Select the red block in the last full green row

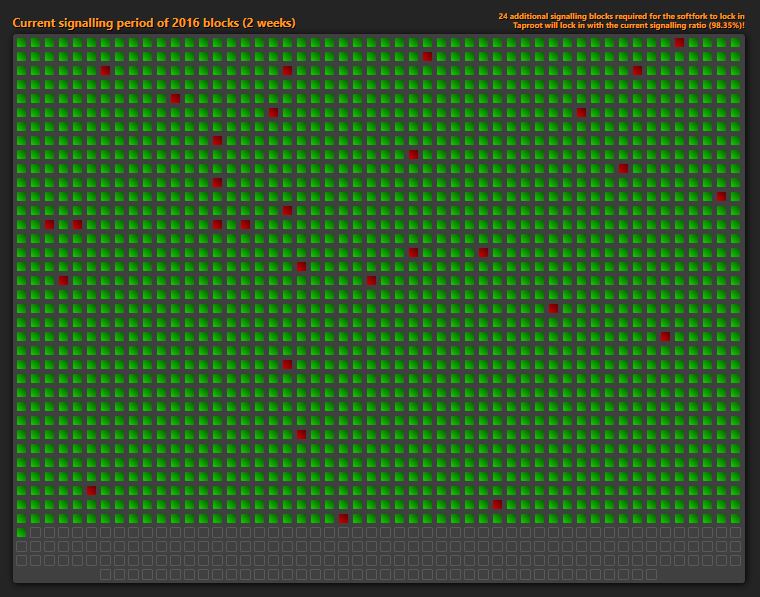coord(343,519)
